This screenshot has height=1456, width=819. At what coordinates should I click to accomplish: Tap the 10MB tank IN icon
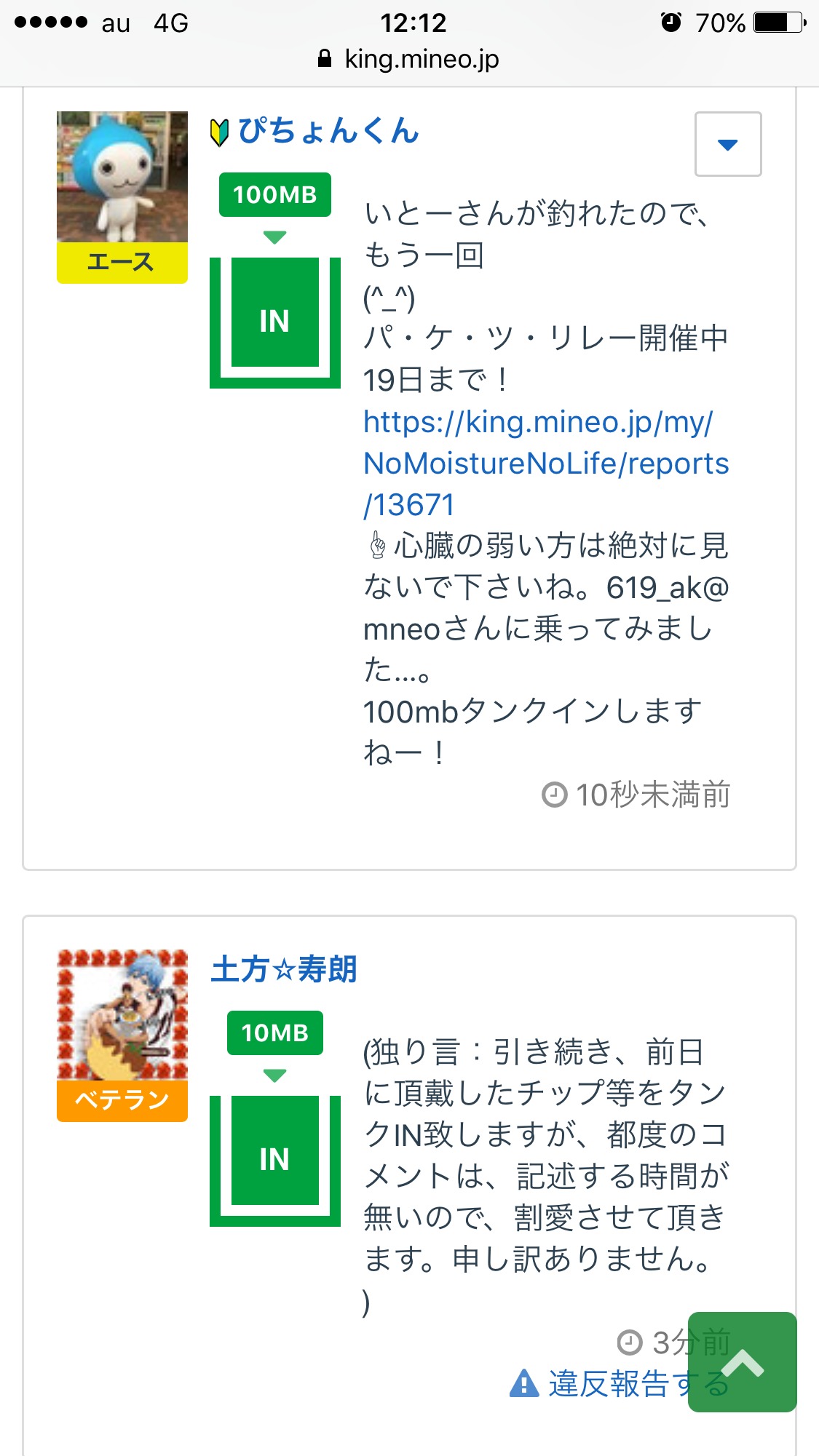[274, 1160]
